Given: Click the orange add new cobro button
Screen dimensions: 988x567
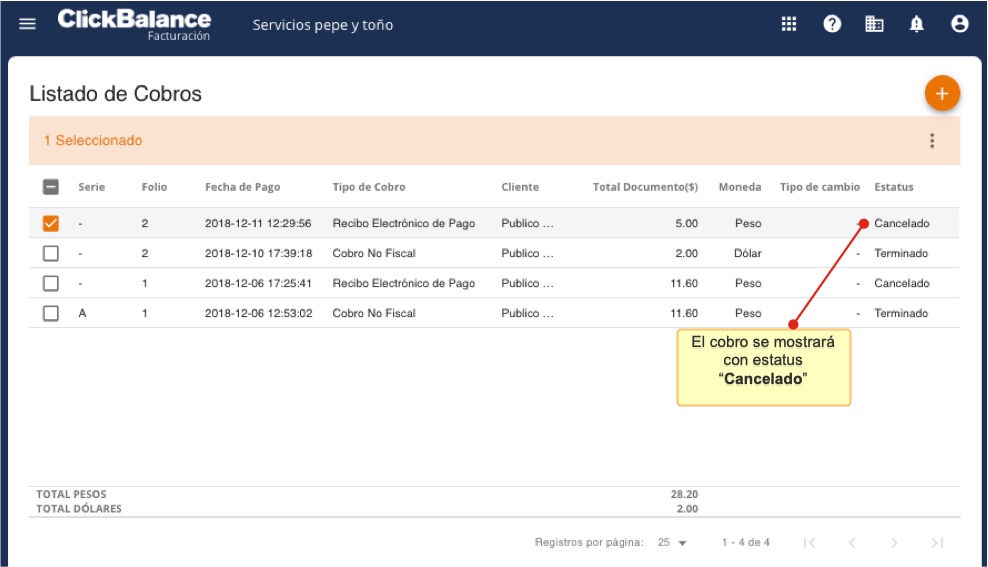Looking at the screenshot, I should coord(941,93).
